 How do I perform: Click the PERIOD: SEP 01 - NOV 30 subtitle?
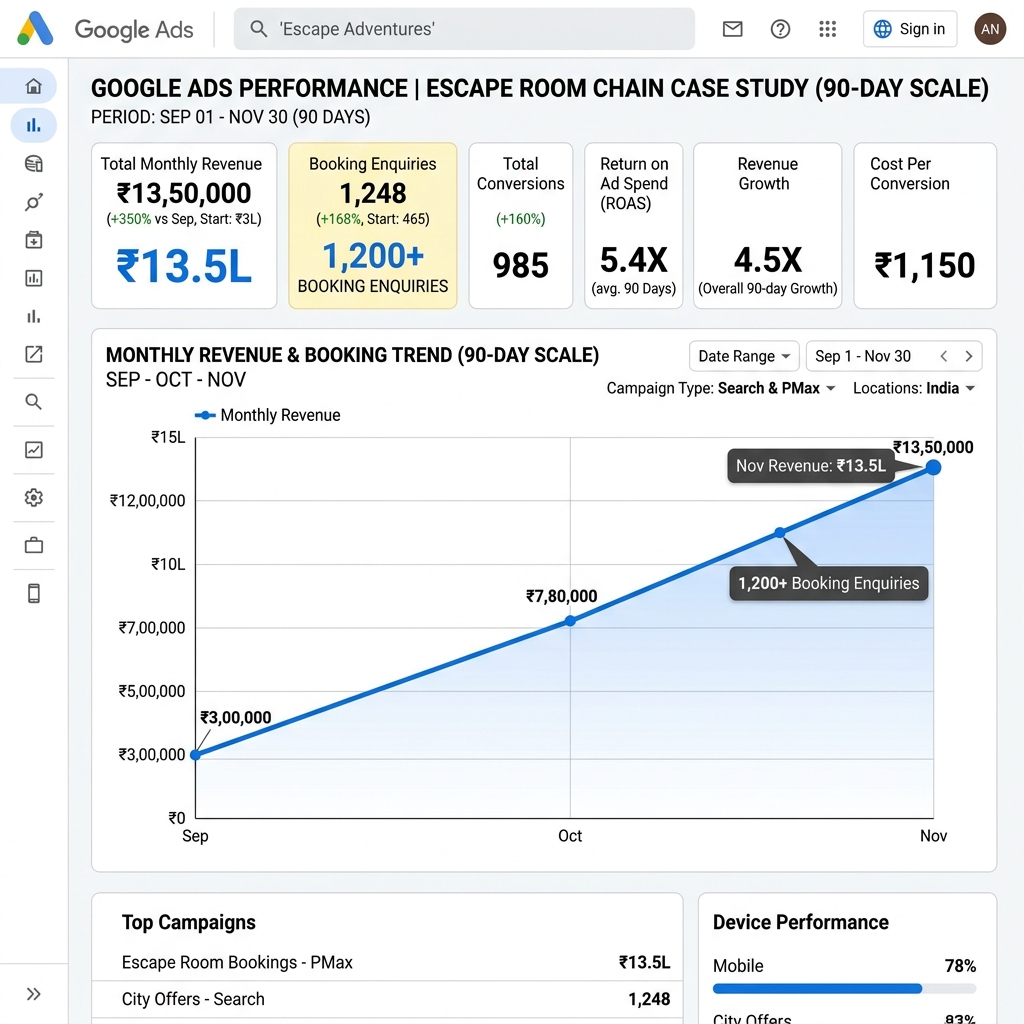click(x=231, y=117)
